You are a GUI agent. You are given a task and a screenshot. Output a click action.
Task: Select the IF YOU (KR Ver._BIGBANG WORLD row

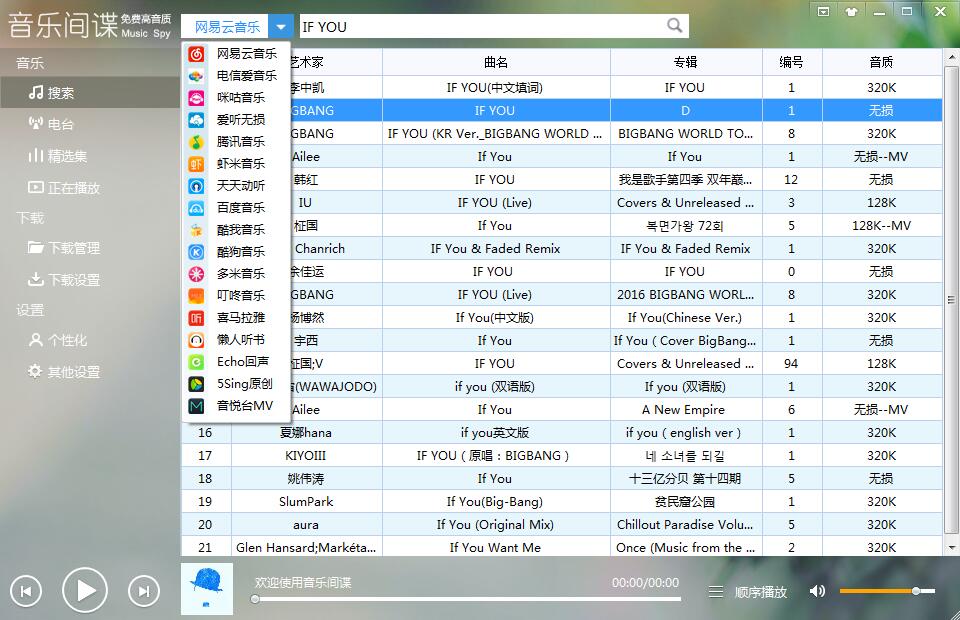561,133
